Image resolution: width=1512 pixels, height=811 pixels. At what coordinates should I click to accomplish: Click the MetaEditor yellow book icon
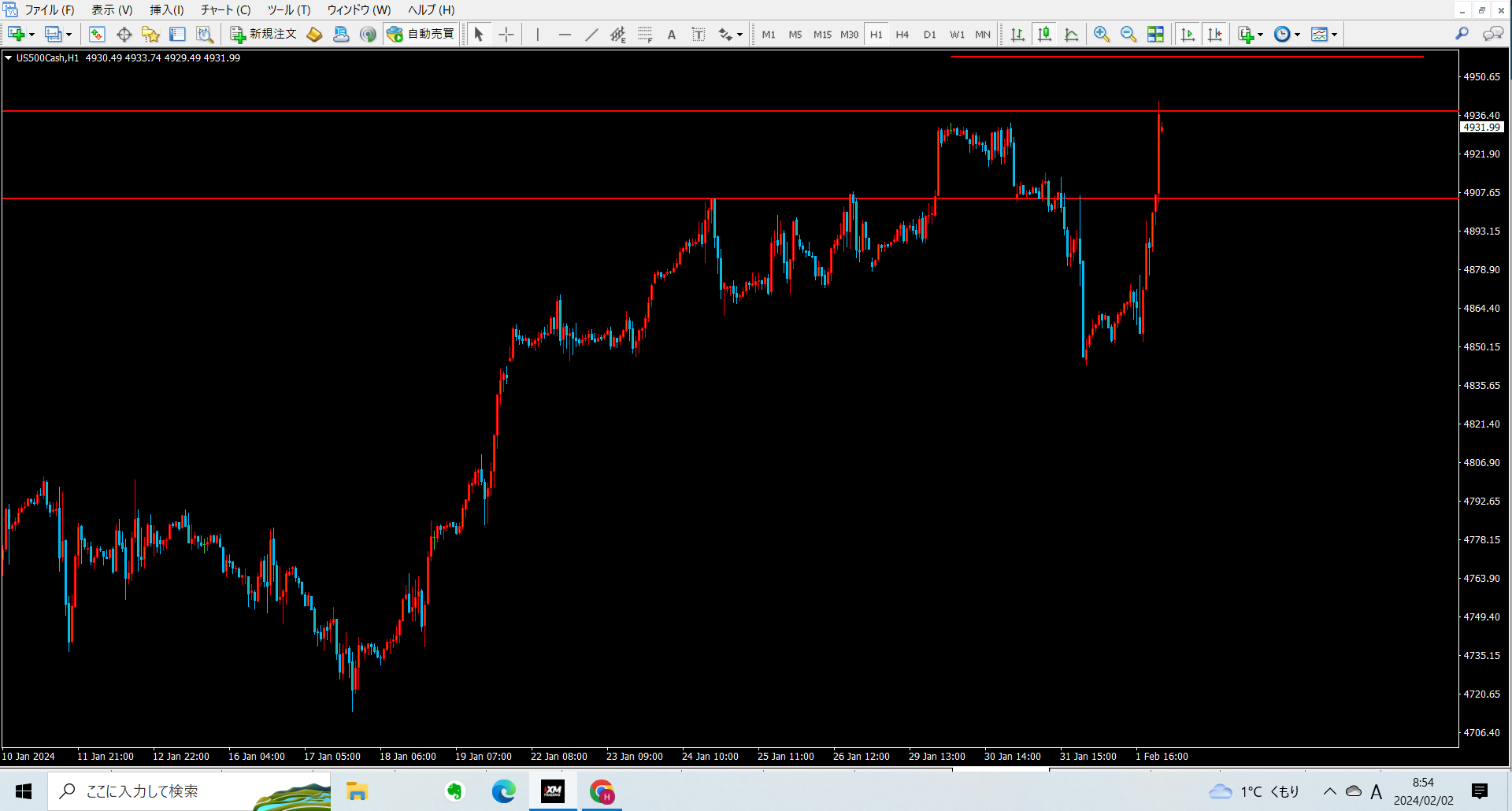(314, 34)
